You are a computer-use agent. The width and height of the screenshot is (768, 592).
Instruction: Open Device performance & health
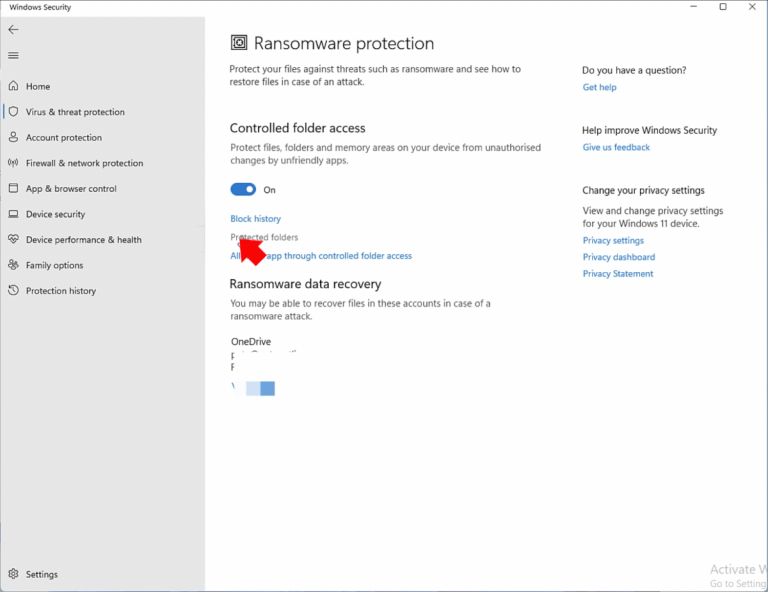[83, 239]
